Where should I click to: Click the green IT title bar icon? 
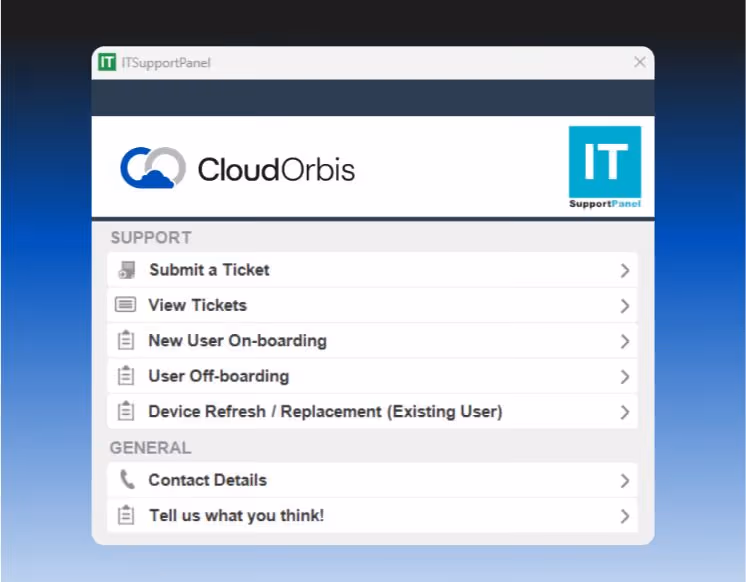coord(107,62)
